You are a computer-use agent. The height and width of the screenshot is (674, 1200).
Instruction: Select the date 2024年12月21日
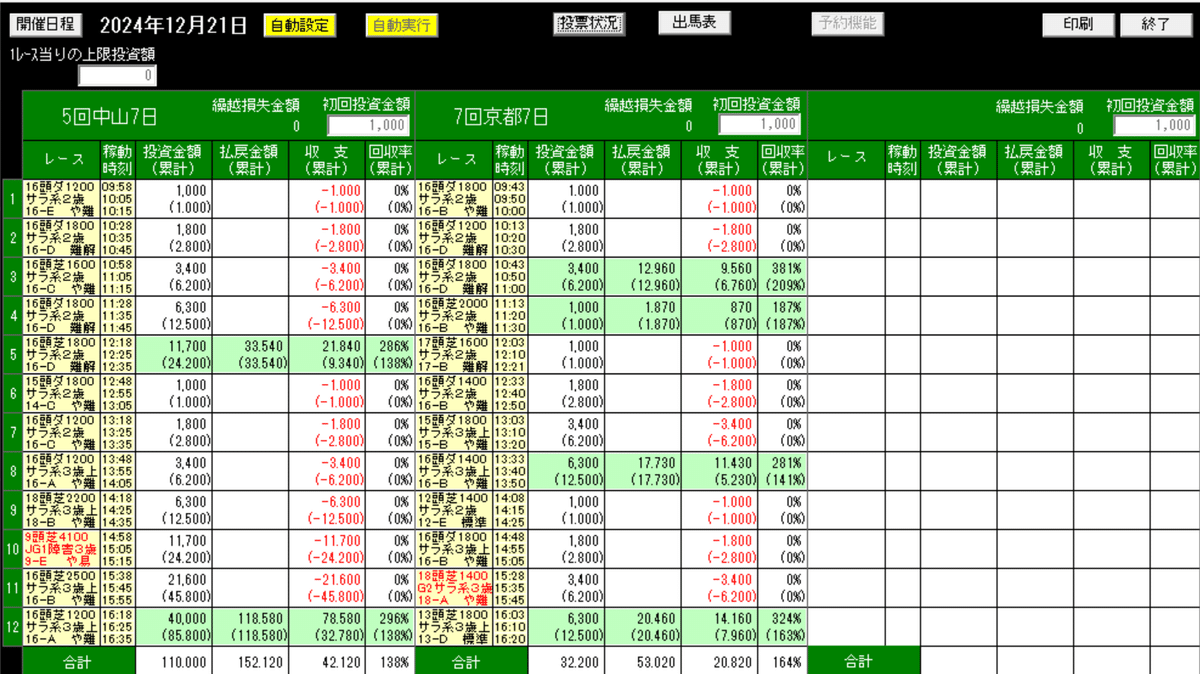(173, 26)
